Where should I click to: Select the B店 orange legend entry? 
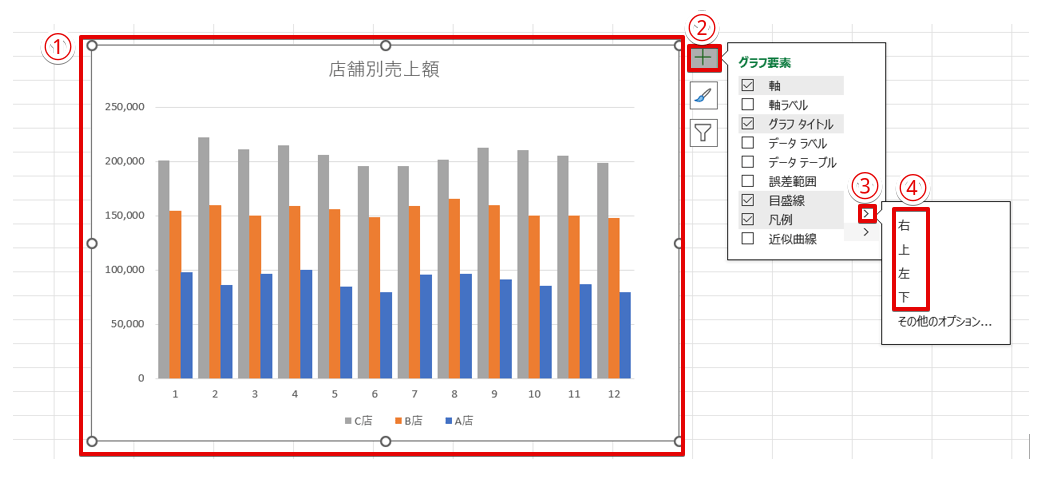pyautogui.click(x=411, y=421)
